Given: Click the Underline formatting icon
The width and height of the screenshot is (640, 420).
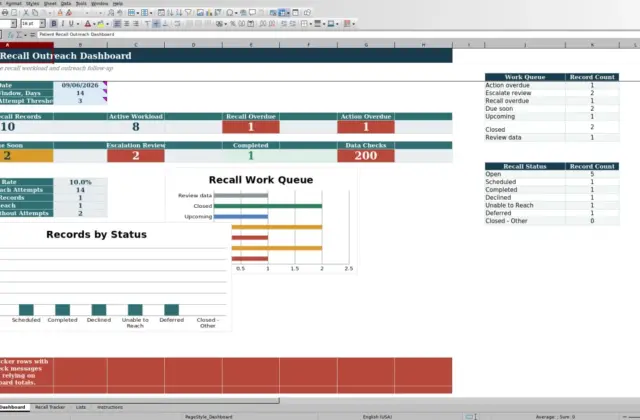Looking at the screenshot, I should 71,24.
